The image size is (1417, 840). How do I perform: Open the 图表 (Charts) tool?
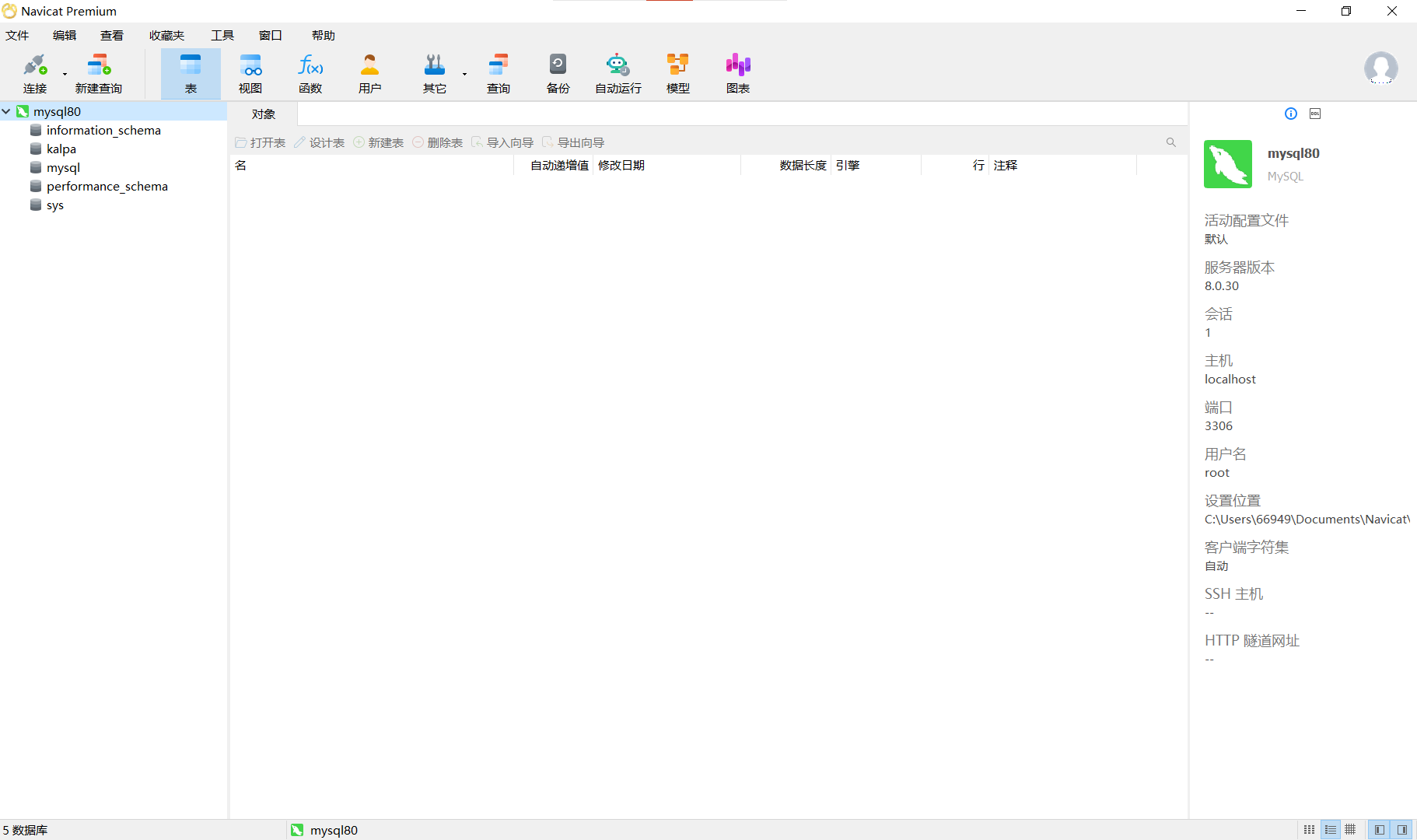738,74
